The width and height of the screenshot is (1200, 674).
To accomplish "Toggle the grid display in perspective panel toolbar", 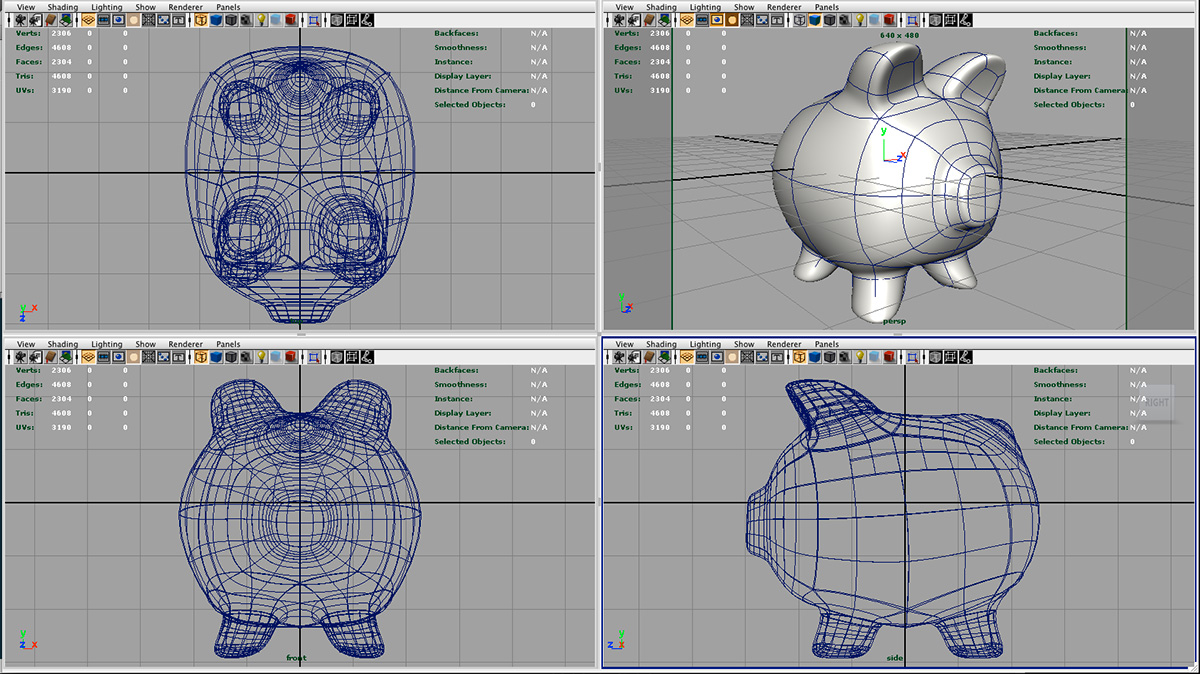I will tap(689, 20).
